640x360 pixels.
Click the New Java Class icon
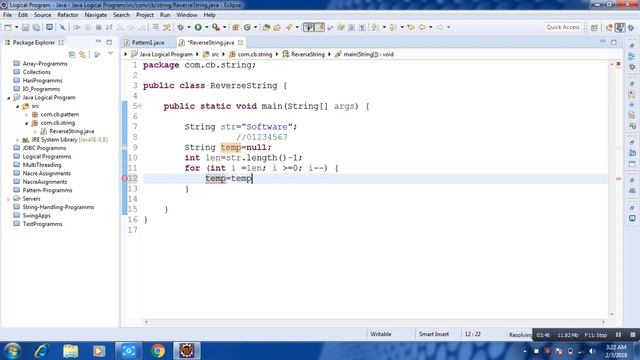[x=247, y=27]
